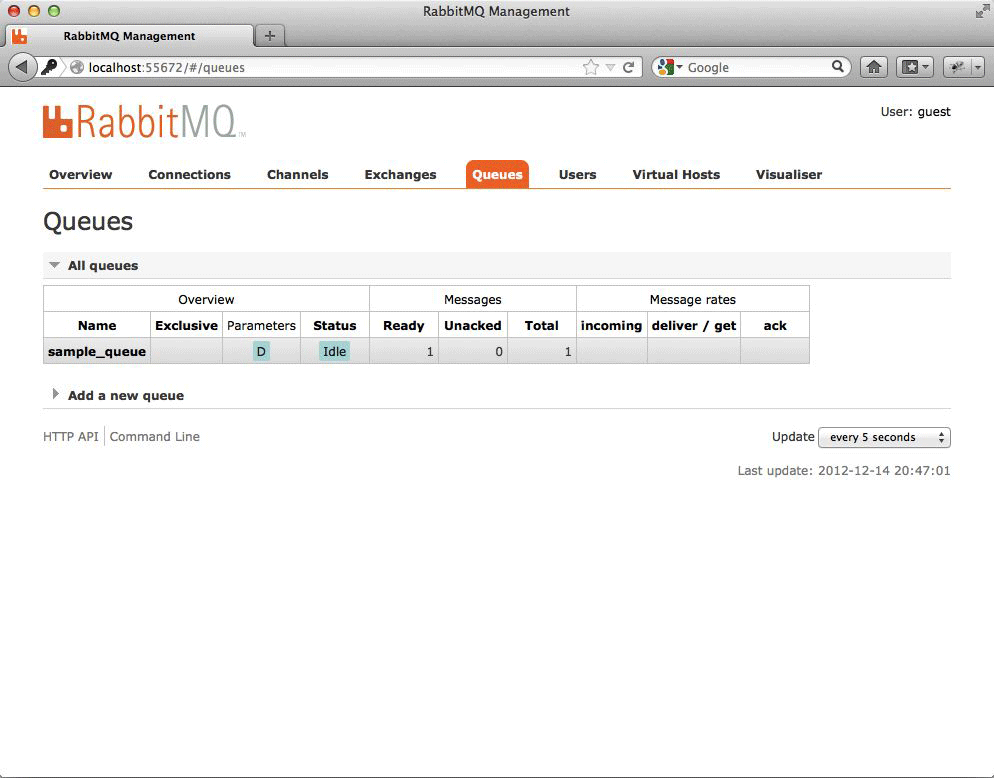This screenshot has width=994, height=778.
Task: Open the HTTP API link
Action: [x=71, y=436]
